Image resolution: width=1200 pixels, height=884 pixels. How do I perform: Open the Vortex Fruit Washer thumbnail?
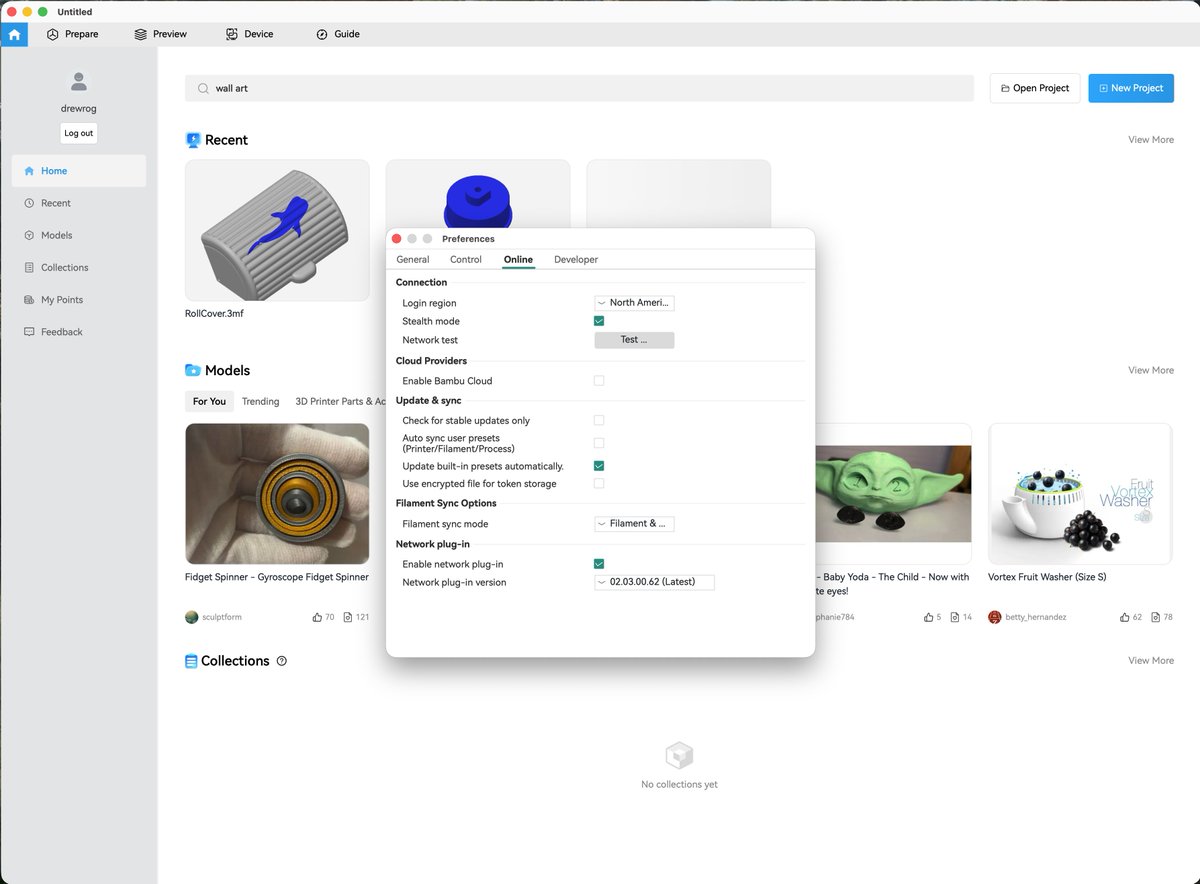coord(1080,494)
